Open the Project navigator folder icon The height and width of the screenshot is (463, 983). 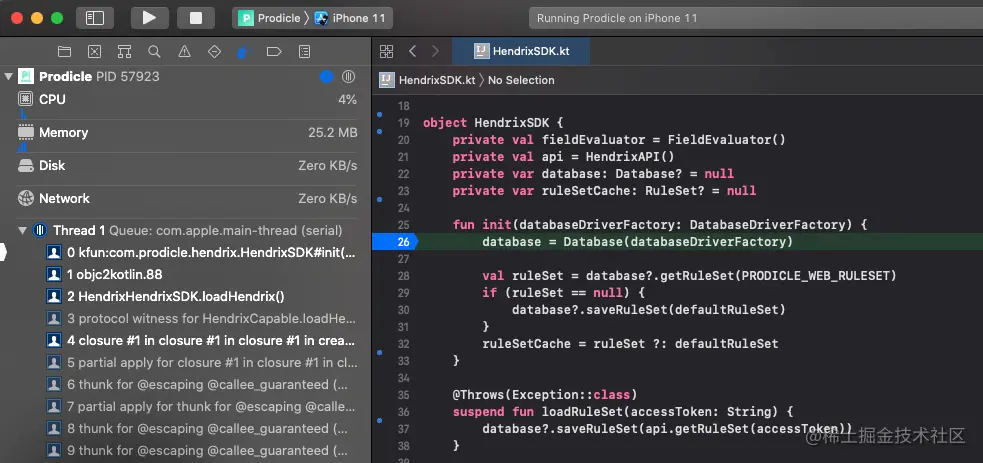[64, 51]
